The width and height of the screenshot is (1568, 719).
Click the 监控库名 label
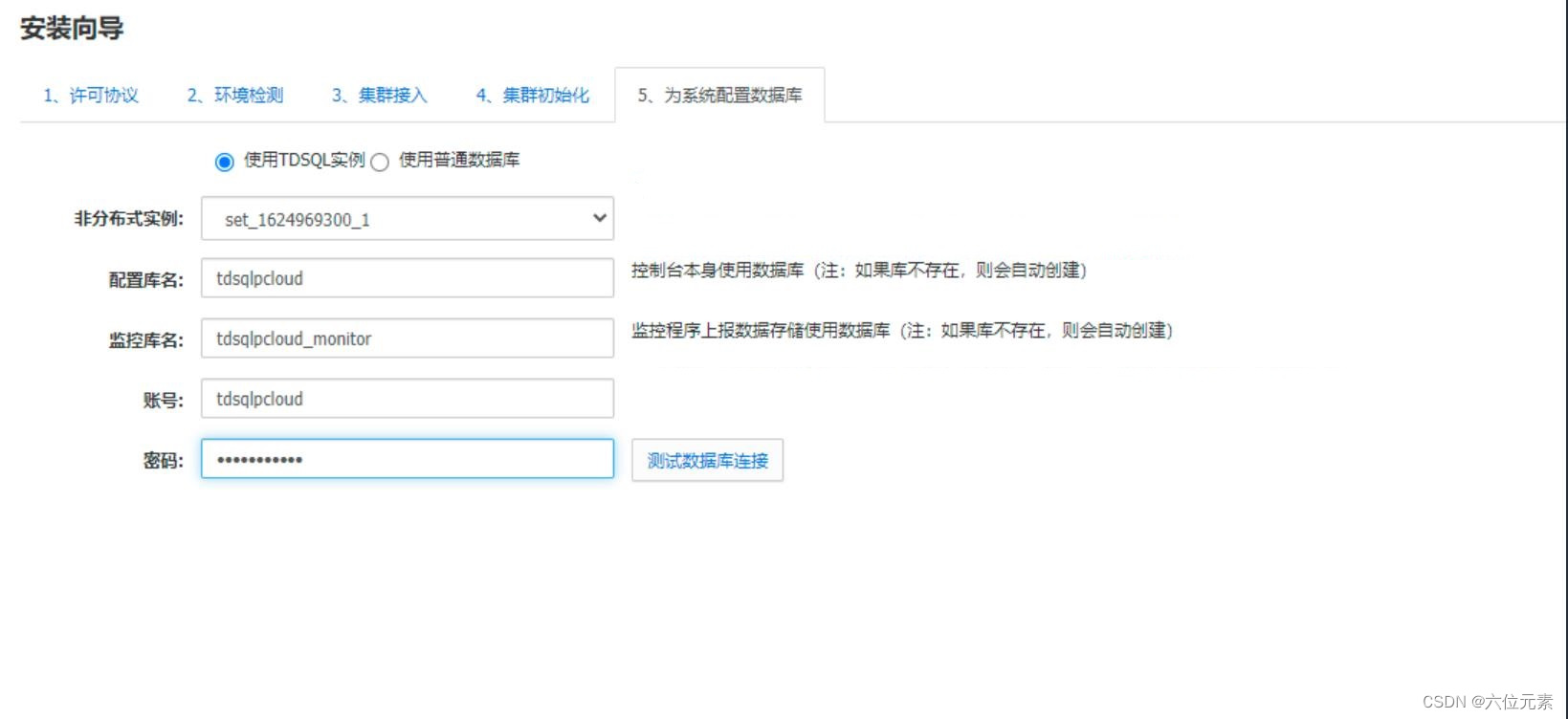146,339
